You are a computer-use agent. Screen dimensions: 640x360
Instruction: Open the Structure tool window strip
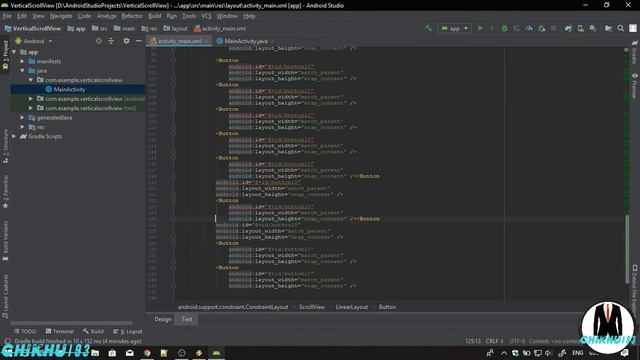pyautogui.click(x=5, y=146)
